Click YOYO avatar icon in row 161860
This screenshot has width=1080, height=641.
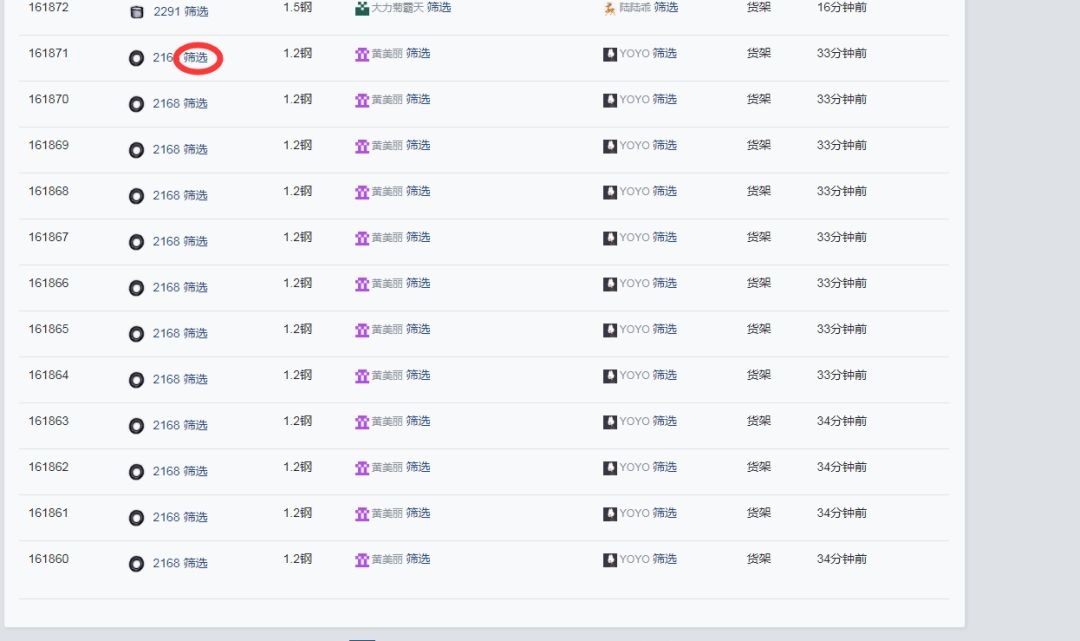point(610,560)
